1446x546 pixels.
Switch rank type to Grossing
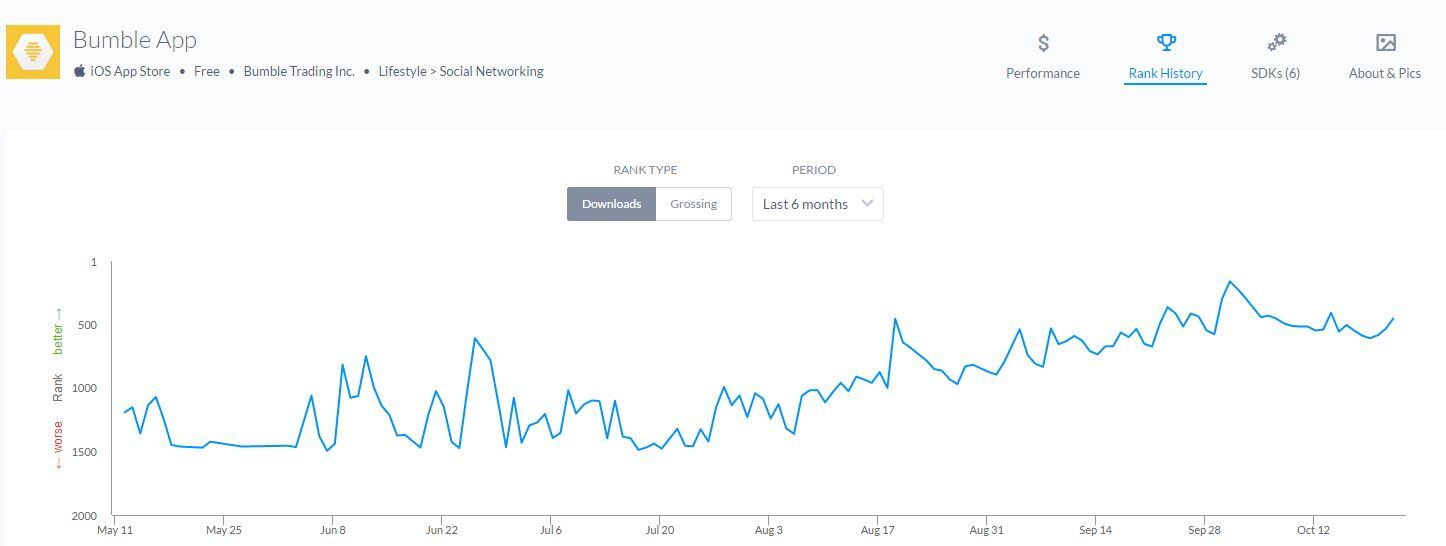(694, 204)
